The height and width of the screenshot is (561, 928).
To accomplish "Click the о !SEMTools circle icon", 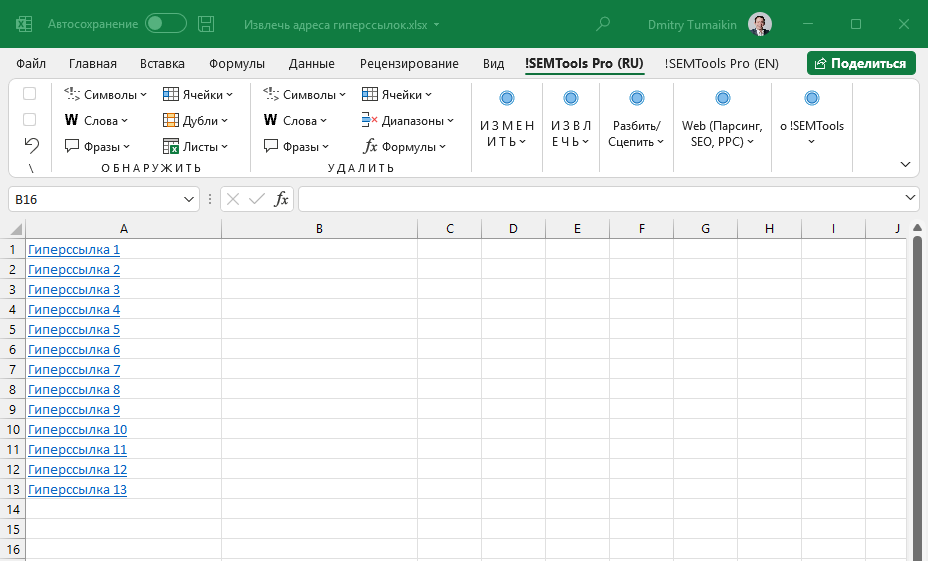I will click(x=812, y=98).
